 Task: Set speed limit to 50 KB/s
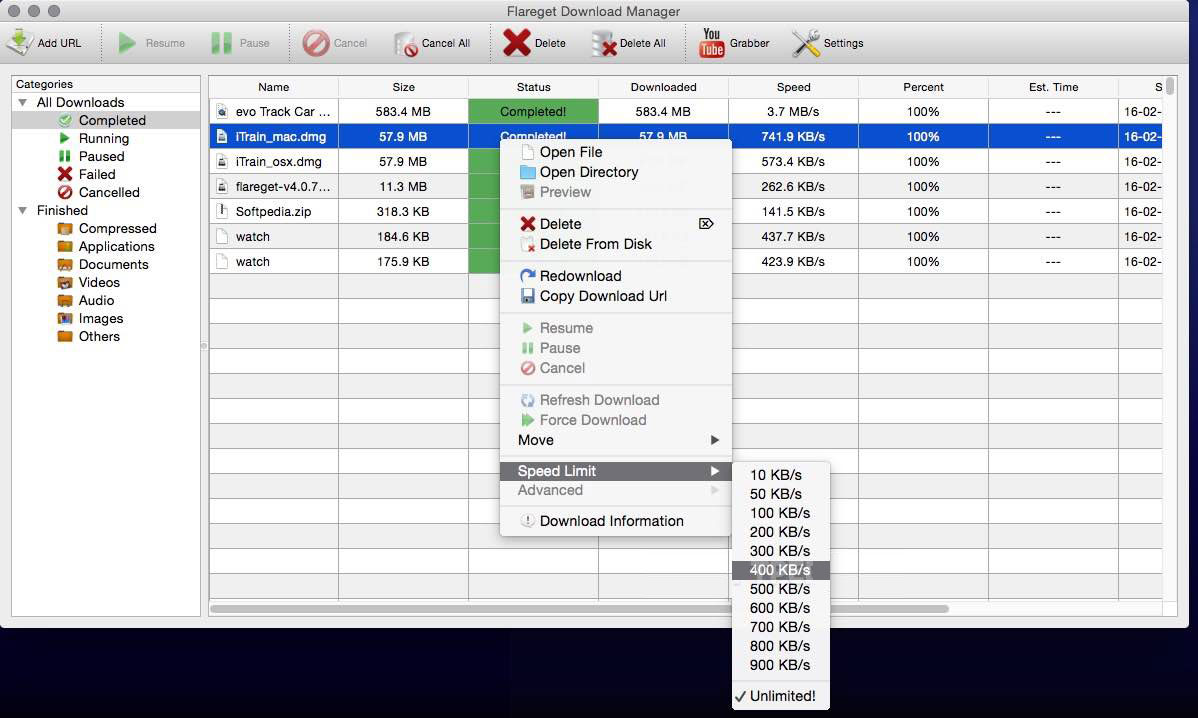tap(781, 494)
